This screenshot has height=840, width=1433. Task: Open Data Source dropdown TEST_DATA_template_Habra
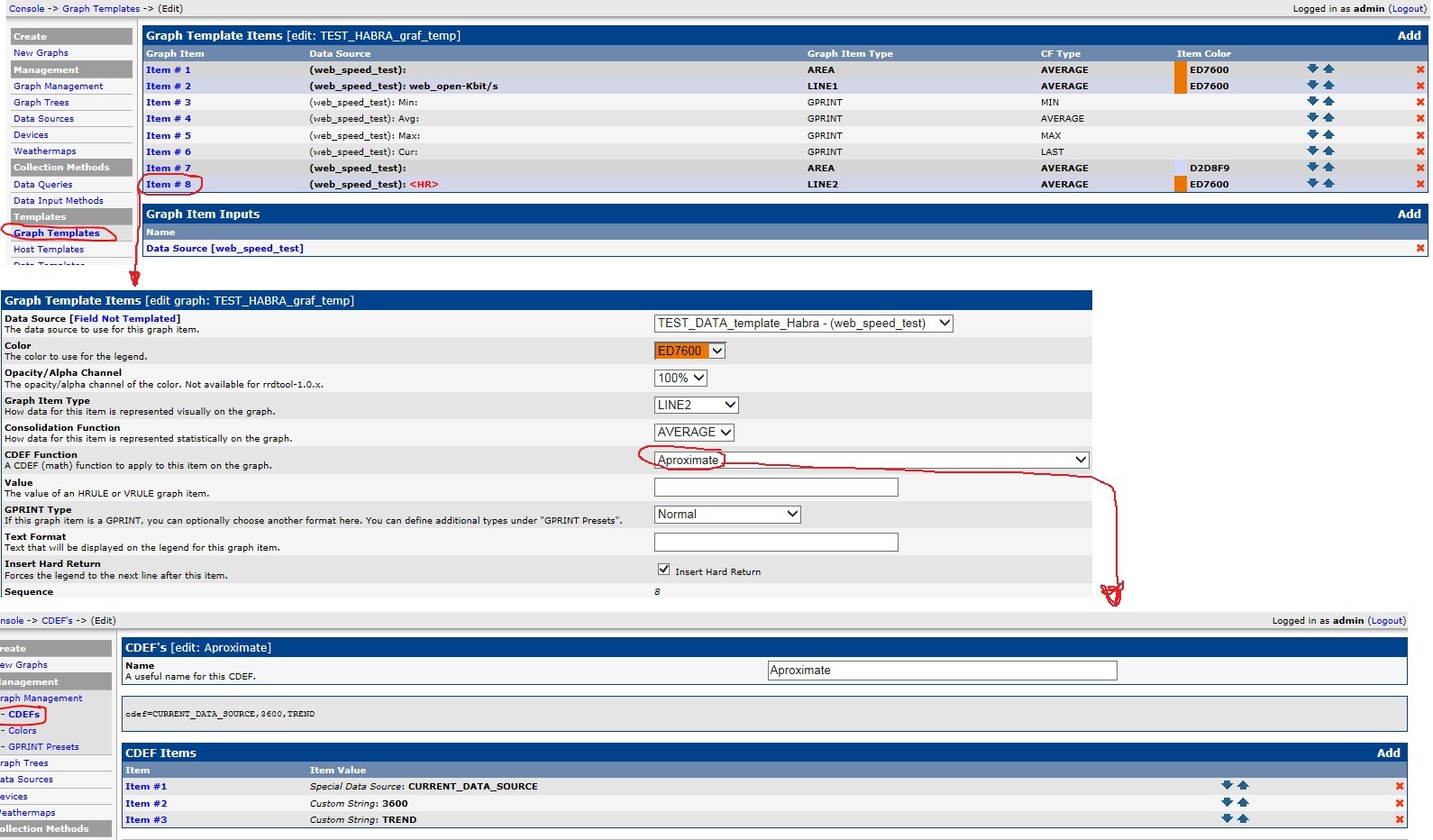click(803, 323)
